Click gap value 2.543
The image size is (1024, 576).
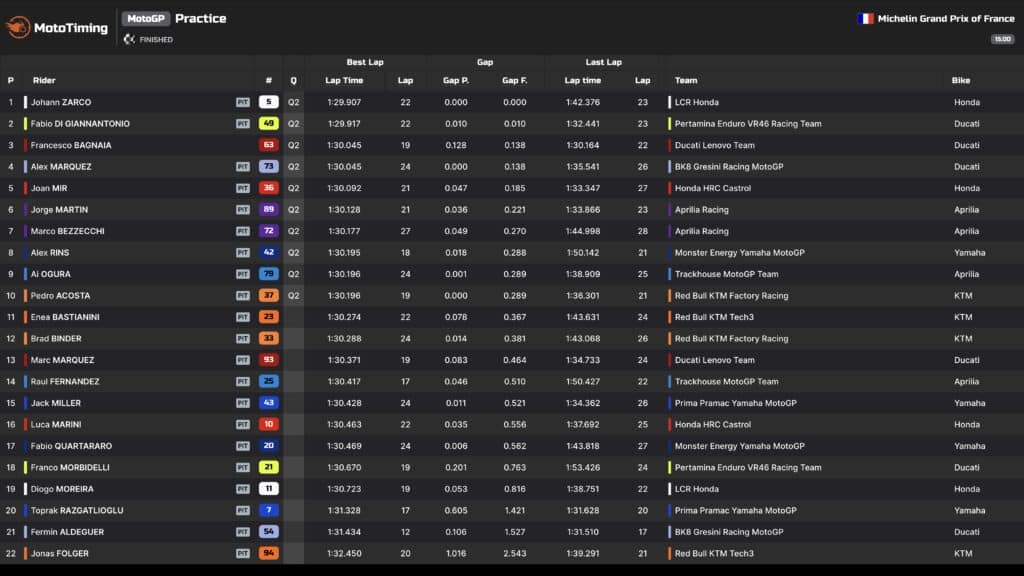coord(515,554)
